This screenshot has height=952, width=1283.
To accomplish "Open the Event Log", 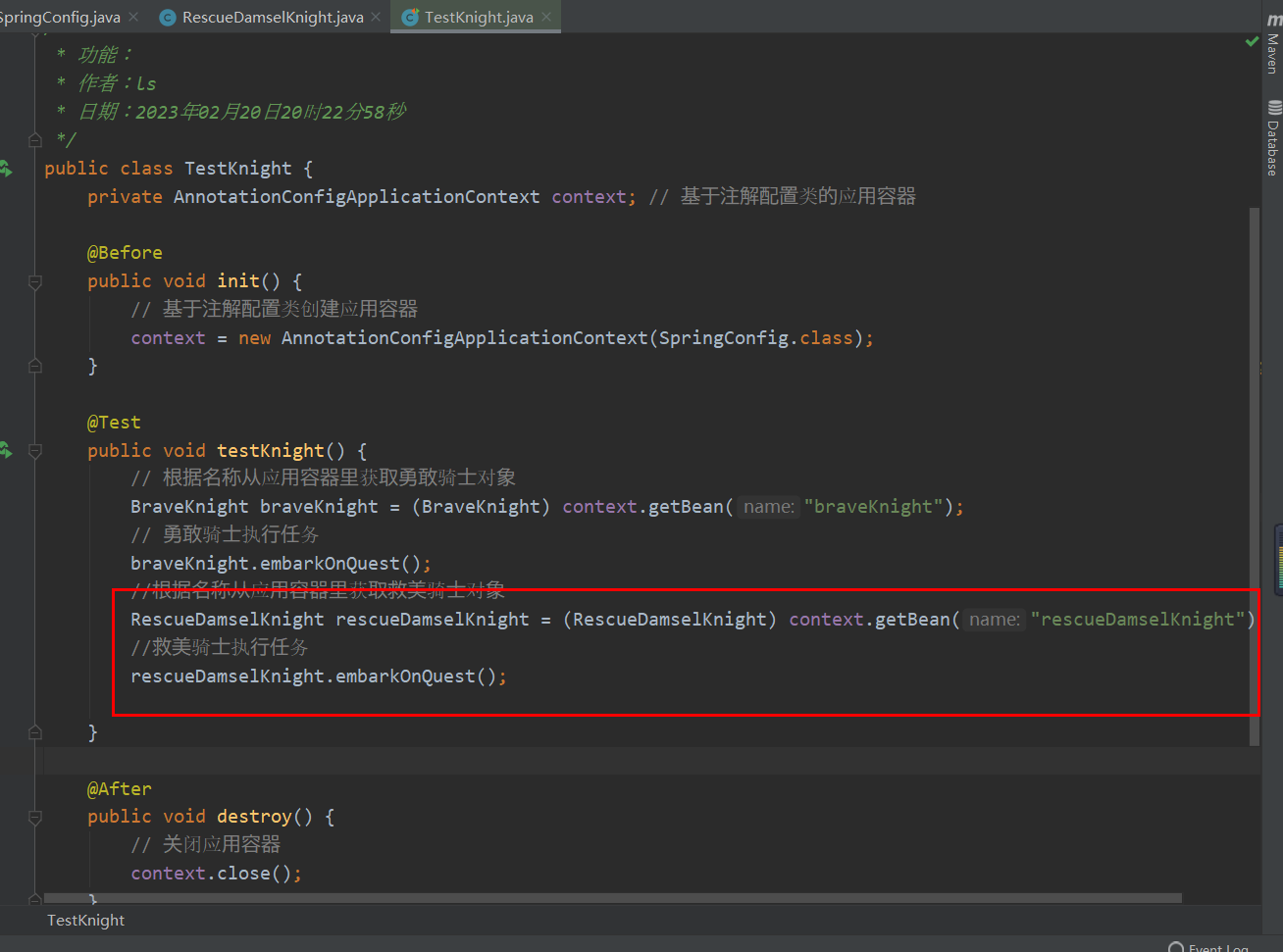I will click(1208, 946).
